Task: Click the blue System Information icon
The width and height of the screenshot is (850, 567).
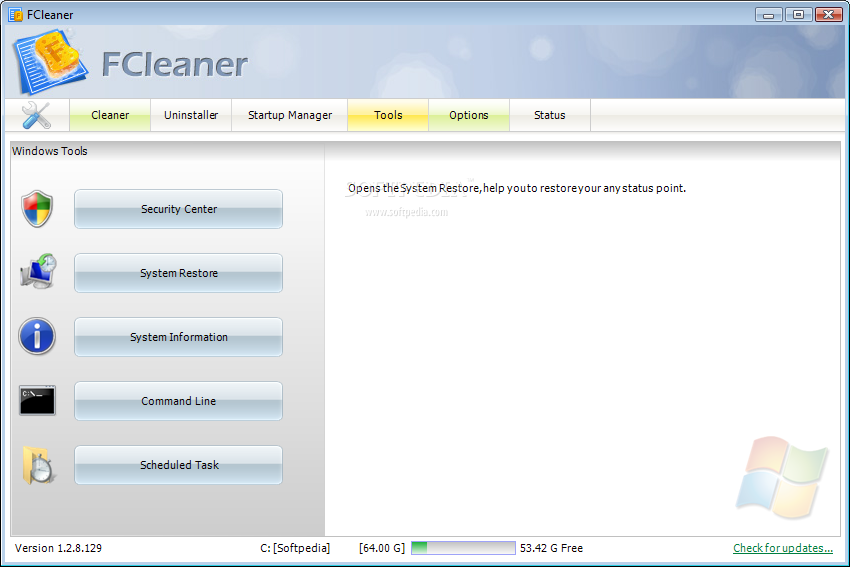Action: pos(37,336)
